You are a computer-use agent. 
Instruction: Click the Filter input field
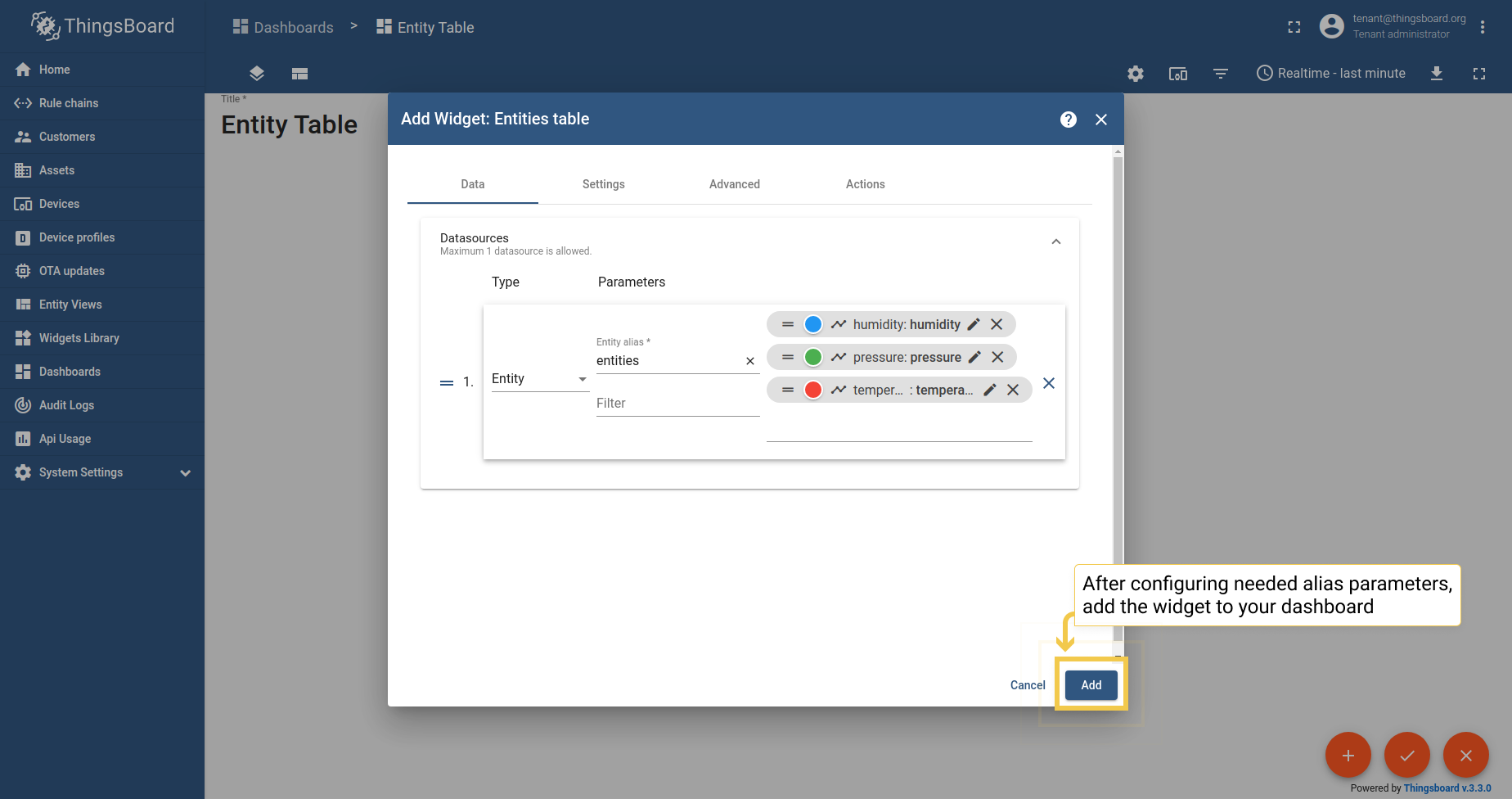click(678, 403)
